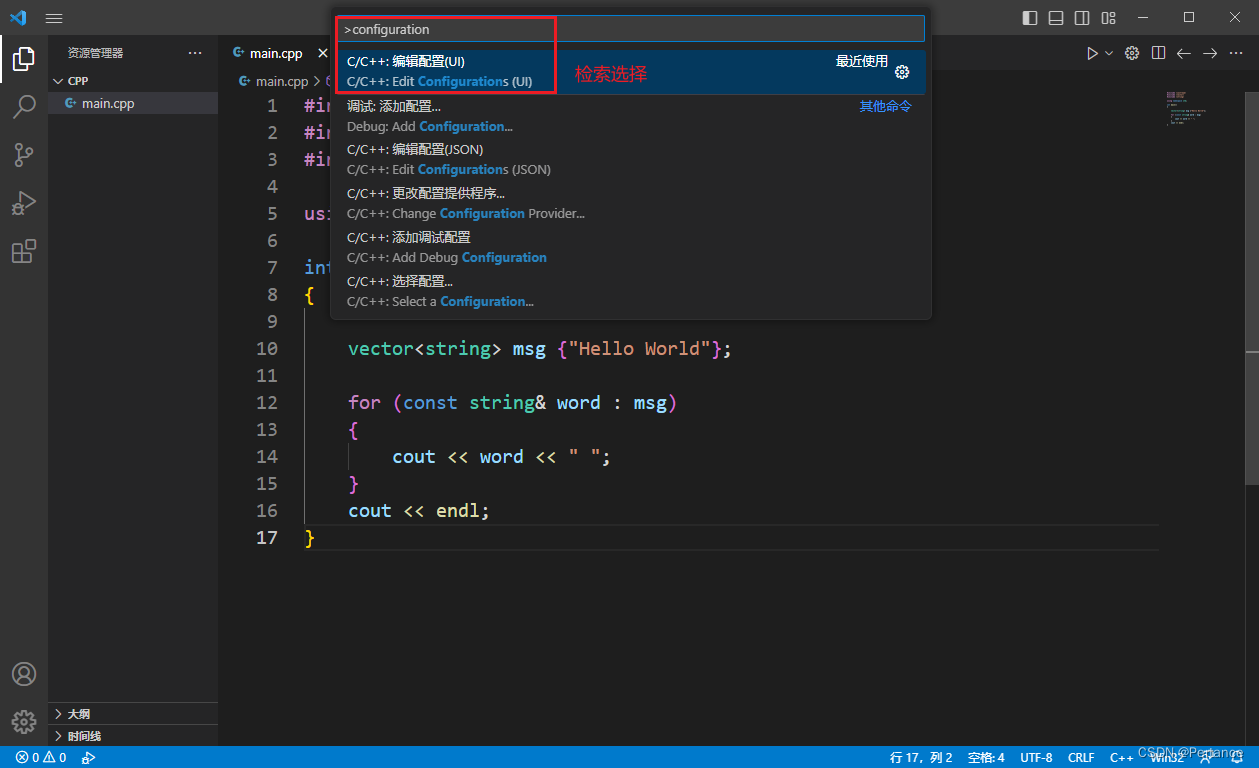This screenshot has width=1259, height=768.
Task: Select Debug: Add Configuration command
Action: [630, 116]
